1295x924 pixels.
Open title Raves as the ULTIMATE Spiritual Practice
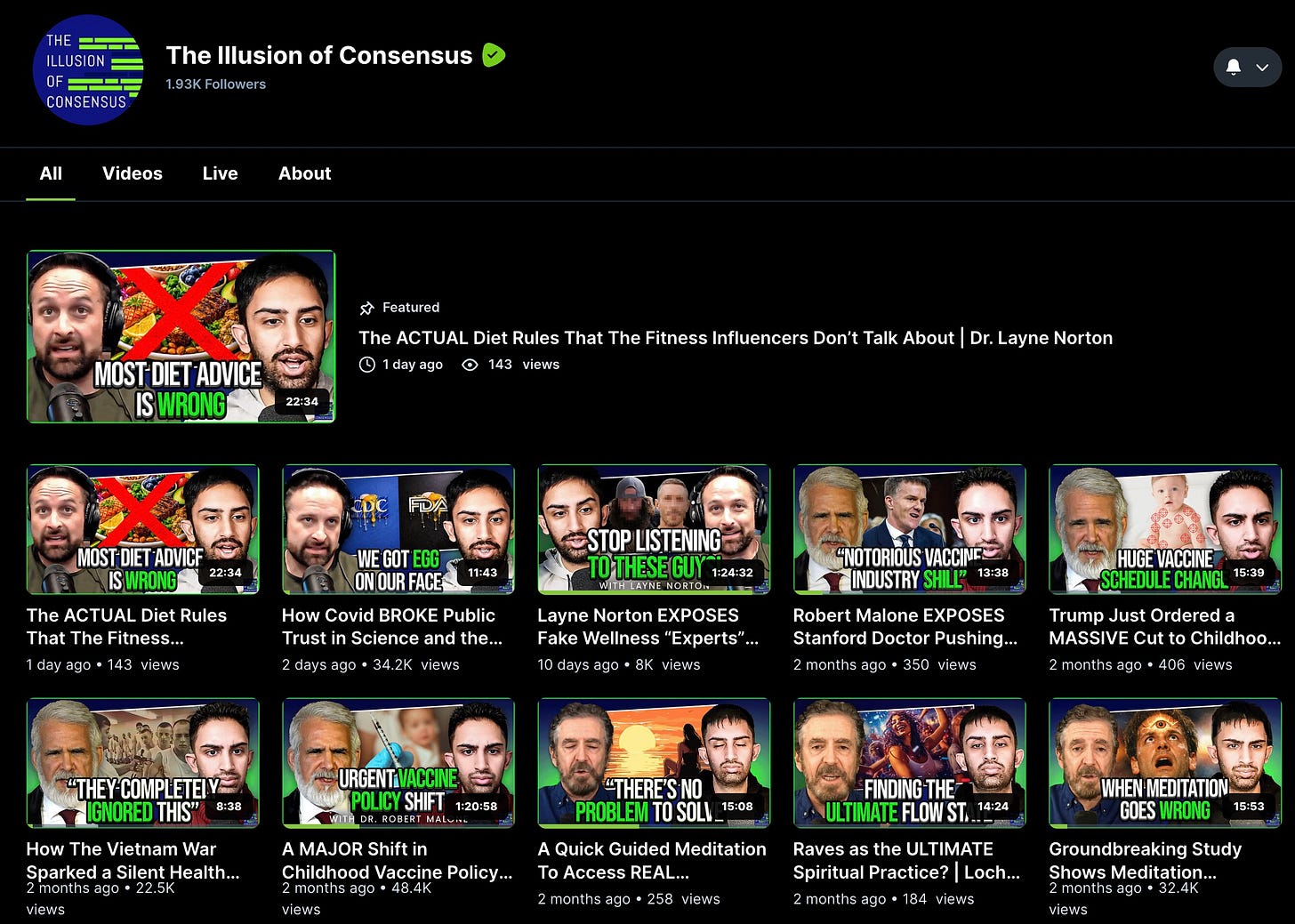pos(906,860)
